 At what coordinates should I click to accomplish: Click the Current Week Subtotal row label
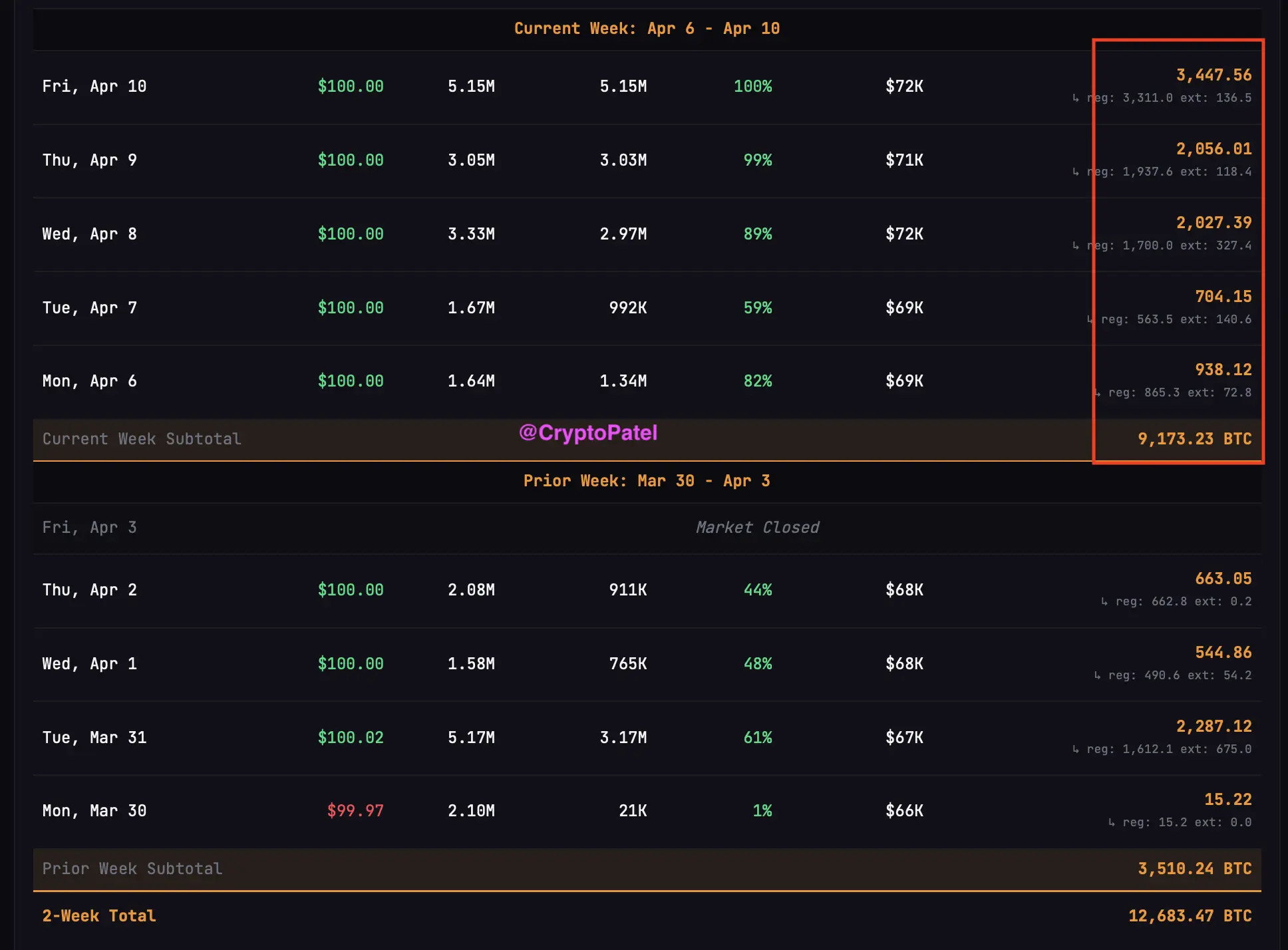[142, 439]
